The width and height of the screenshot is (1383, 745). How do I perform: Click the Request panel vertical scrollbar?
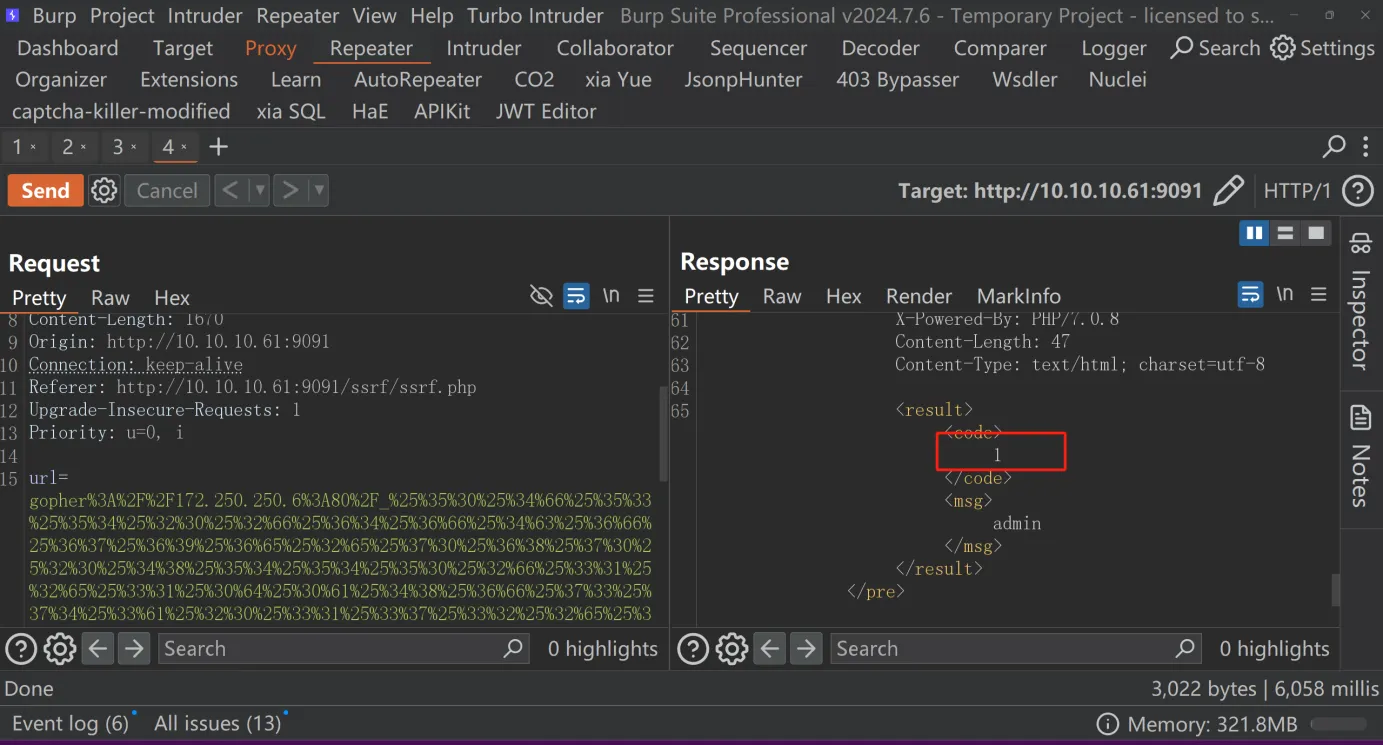point(663,433)
